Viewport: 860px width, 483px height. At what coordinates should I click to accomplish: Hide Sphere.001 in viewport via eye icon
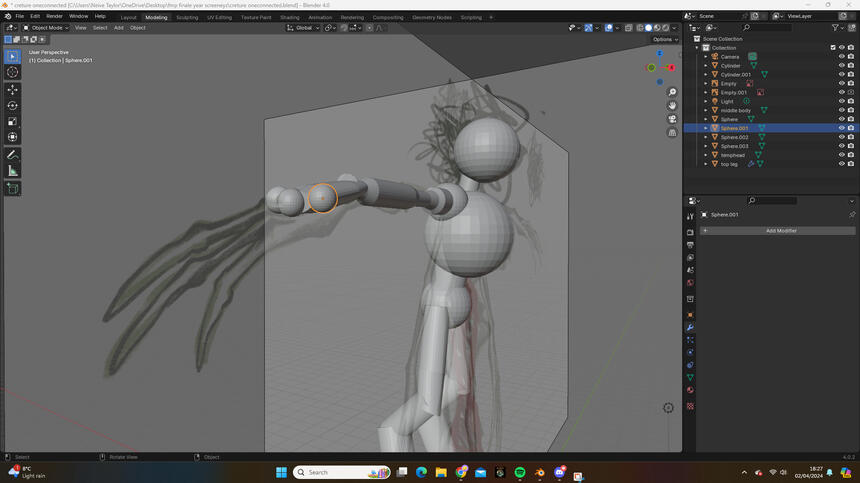tap(841, 128)
